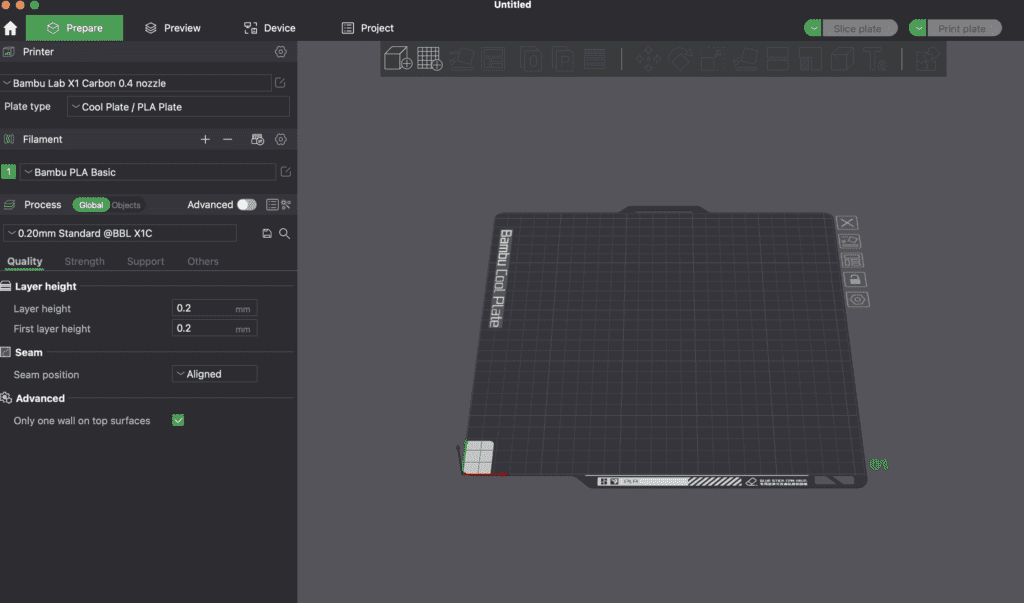Switch process scope to Global
Viewport: 1024px width, 603px height.
tap(91, 204)
